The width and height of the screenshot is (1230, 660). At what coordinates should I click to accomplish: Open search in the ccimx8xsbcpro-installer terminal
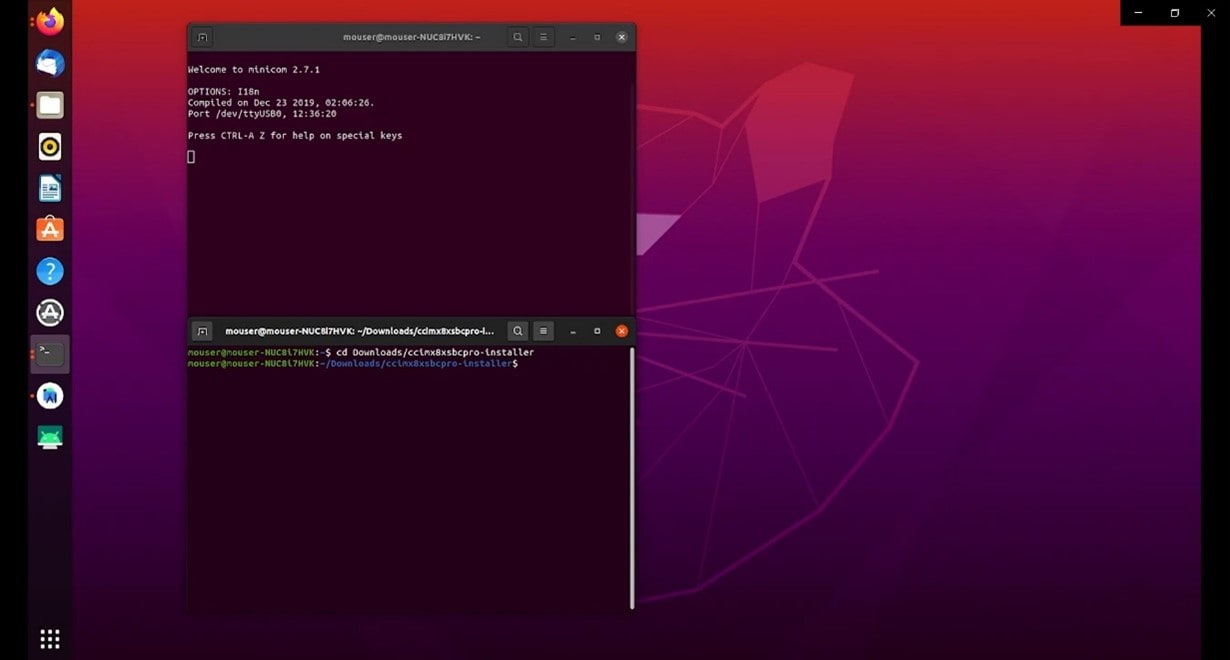pos(518,331)
